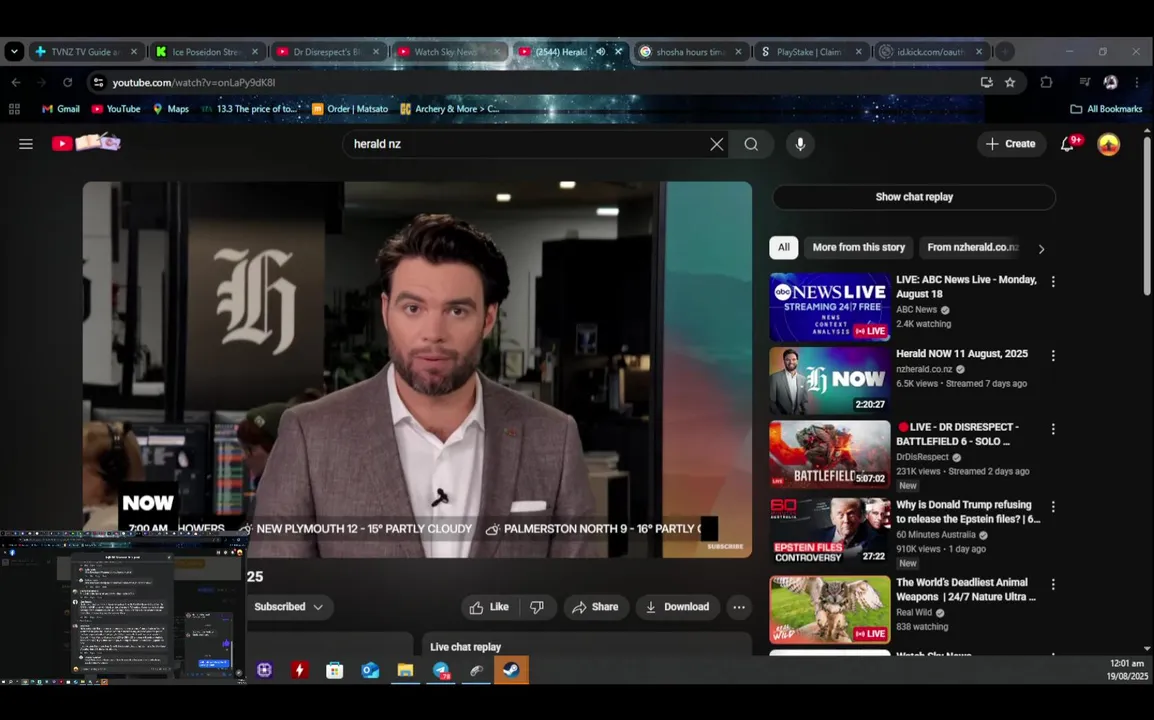The height and width of the screenshot is (720, 1154).
Task: Open options for ABC News Live video
Action: pyautogui.click(x=1053, y=281)
